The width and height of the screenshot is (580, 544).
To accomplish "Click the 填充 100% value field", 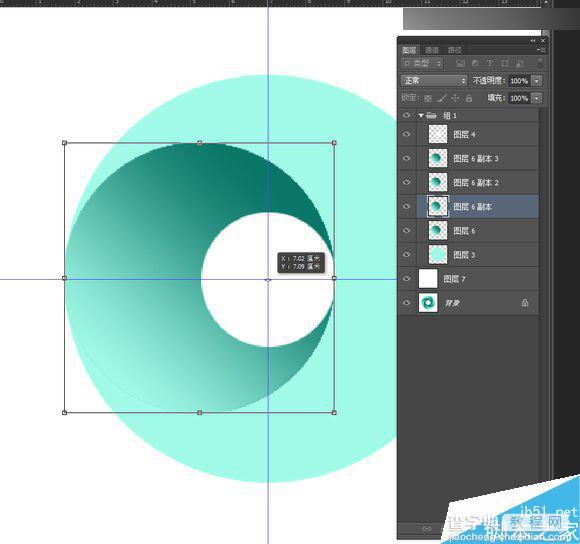I will 519,98.
